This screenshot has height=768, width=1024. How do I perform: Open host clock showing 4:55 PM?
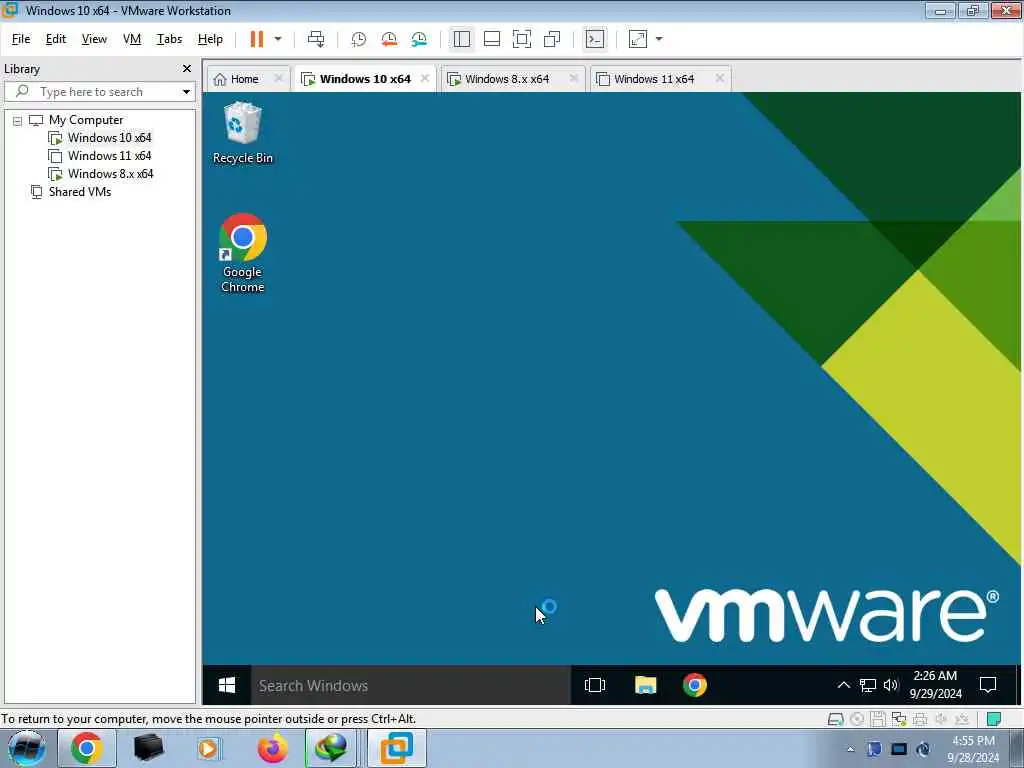[x=973, y=749]
